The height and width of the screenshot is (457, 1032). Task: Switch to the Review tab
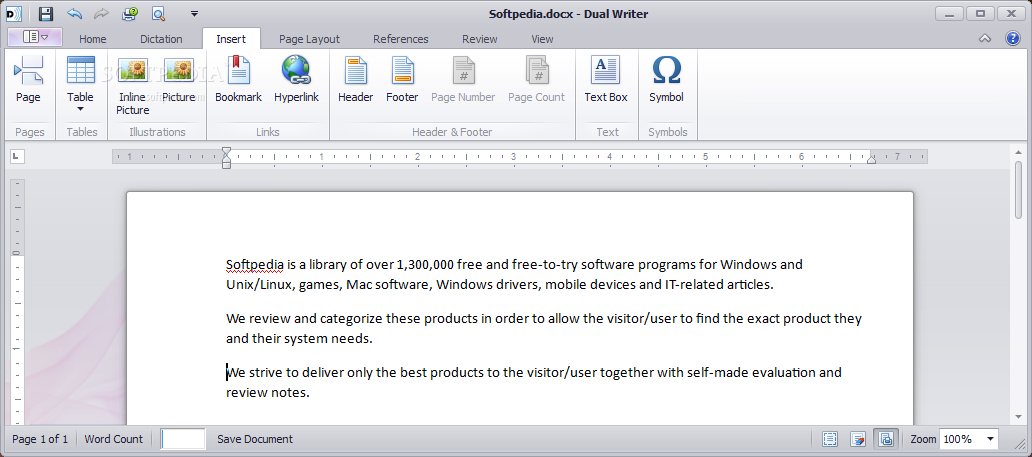click(x=480, y=39)
